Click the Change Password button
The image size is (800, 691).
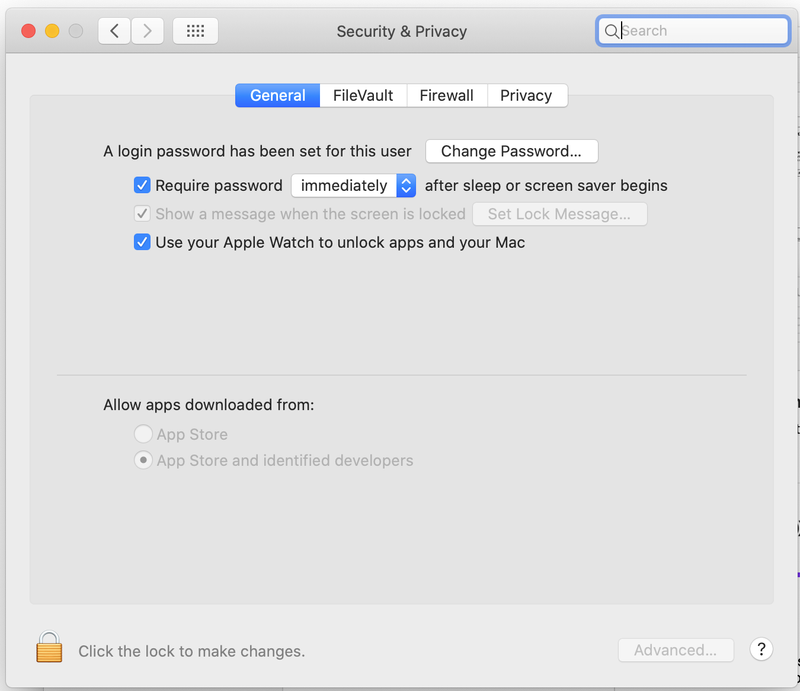(511, 151)
